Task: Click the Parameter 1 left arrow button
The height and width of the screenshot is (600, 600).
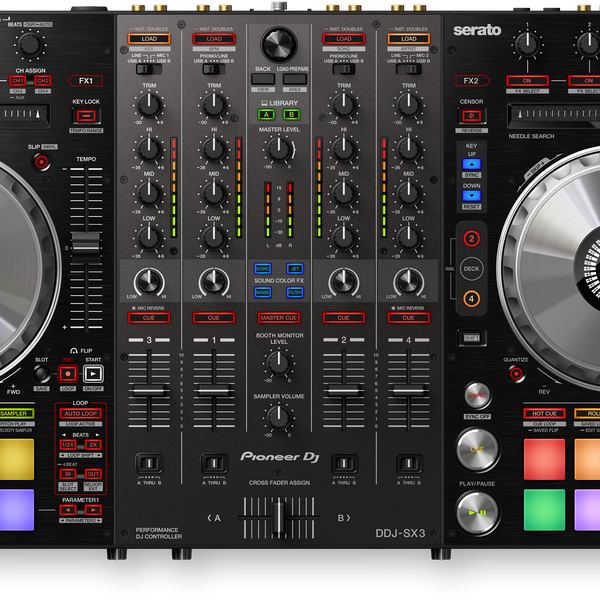Action: tap(68, 510)
